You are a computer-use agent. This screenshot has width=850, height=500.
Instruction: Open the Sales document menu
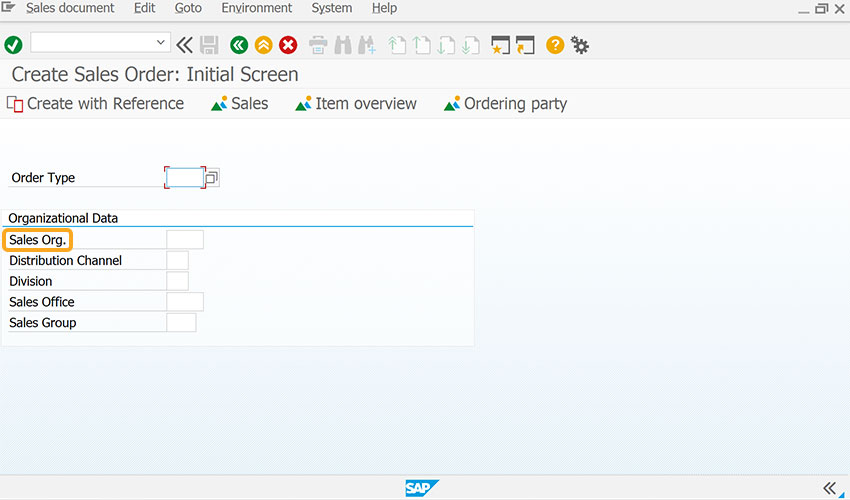click(x=70, y=8)
